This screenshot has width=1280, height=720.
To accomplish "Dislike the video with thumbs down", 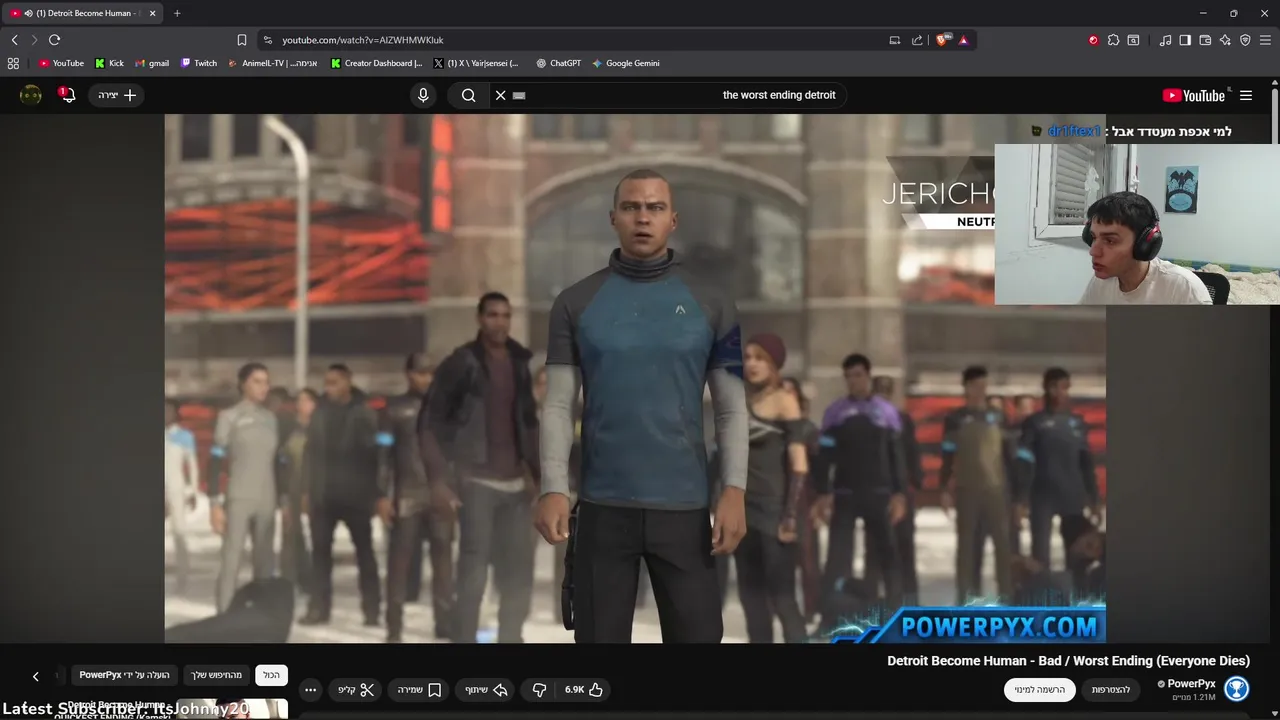I will [540, 690].
